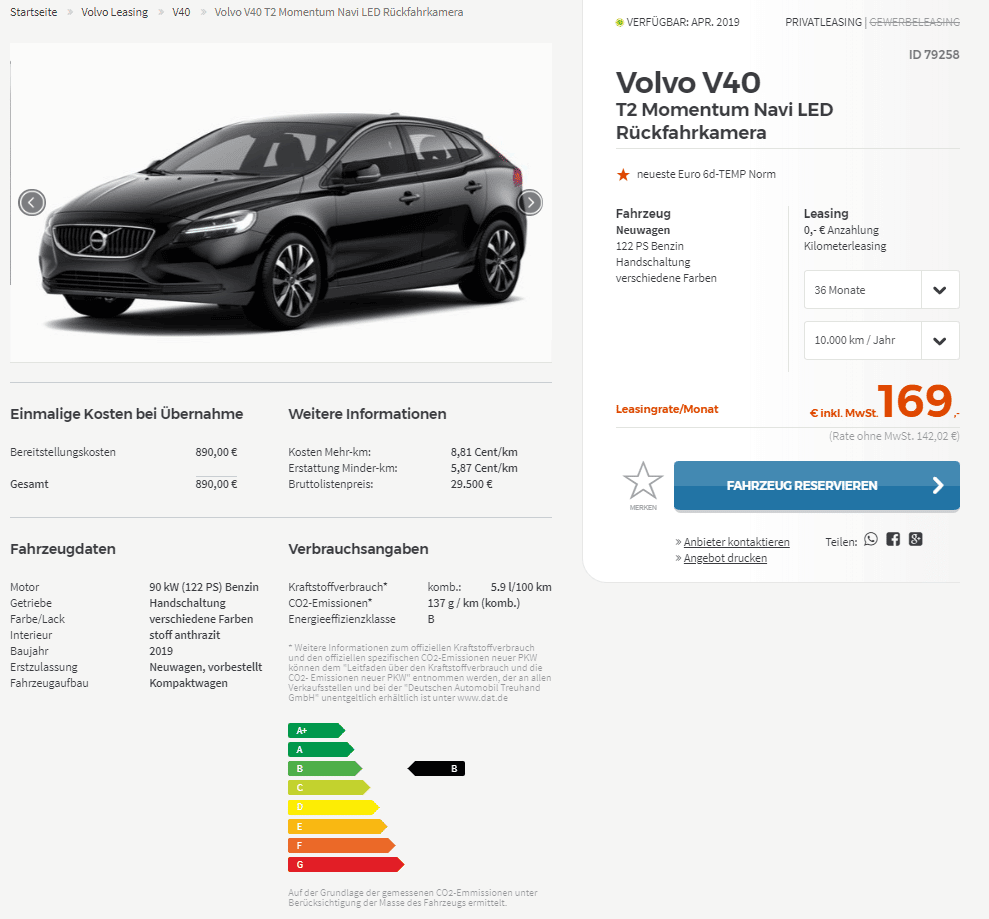Image resolution: width=989 pixels, height=919 pixels.
Task: Click the neueste Euro 6d-TEMP Norm text
Action: pyautogui.click(x=706, y=174)
